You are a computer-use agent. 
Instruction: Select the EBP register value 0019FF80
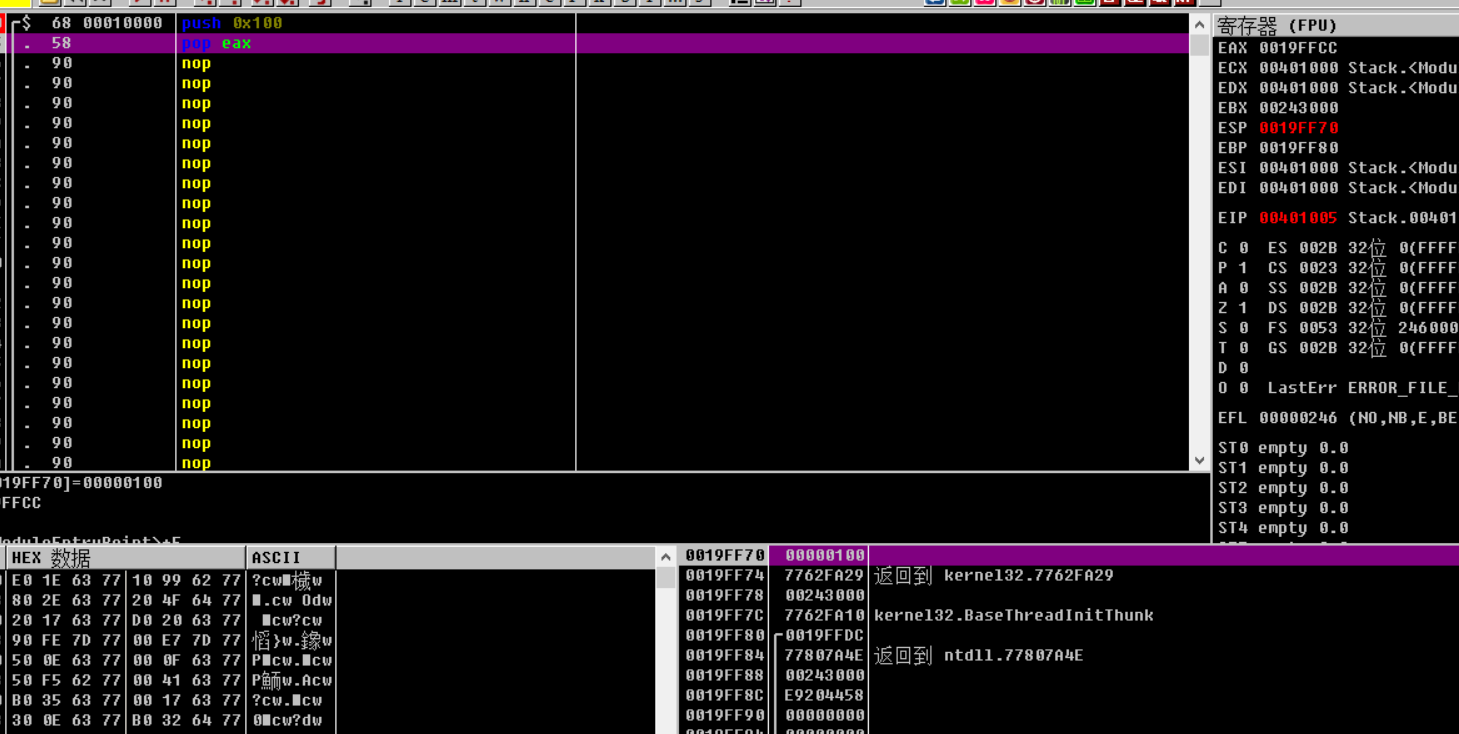(x=1298, y=148)
